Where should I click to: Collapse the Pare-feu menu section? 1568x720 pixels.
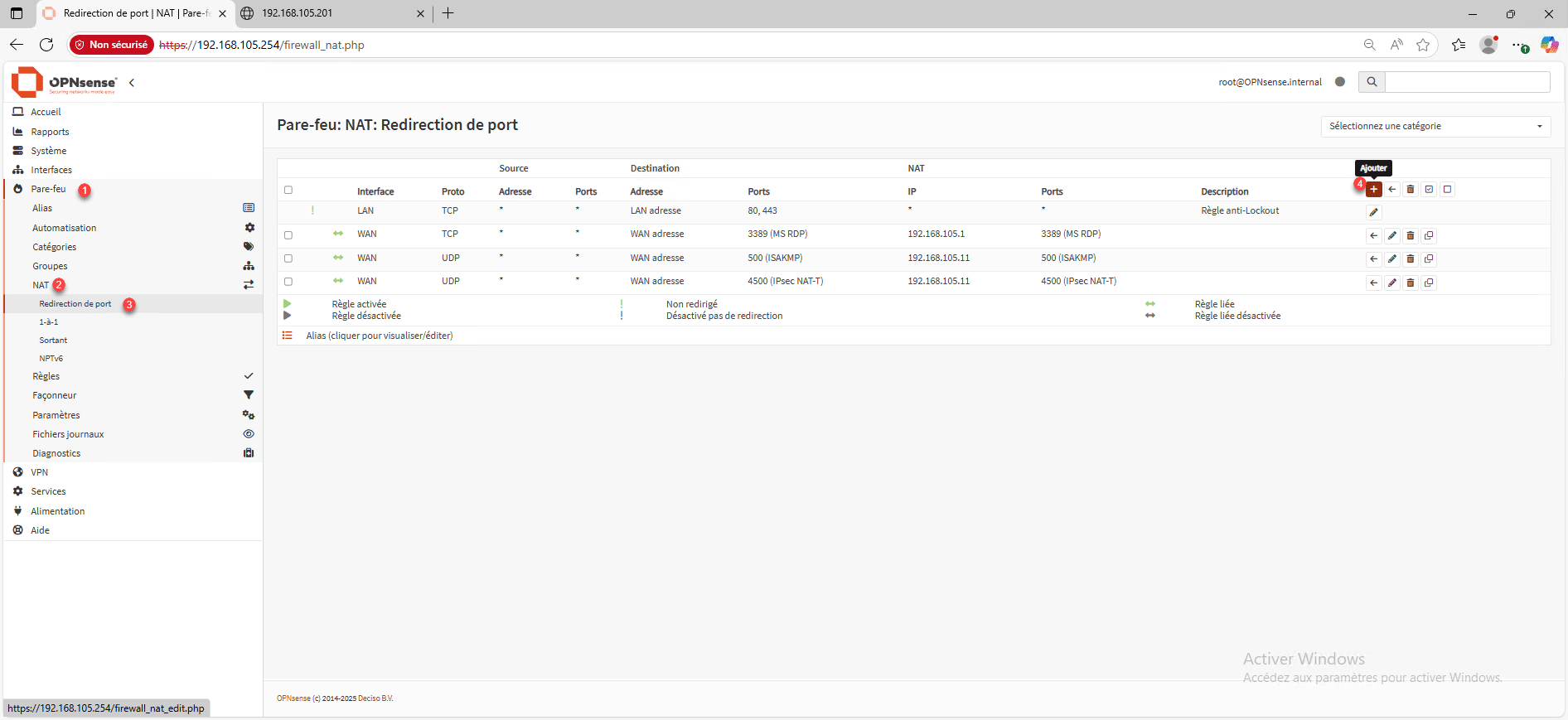click(x=48, y=189)
